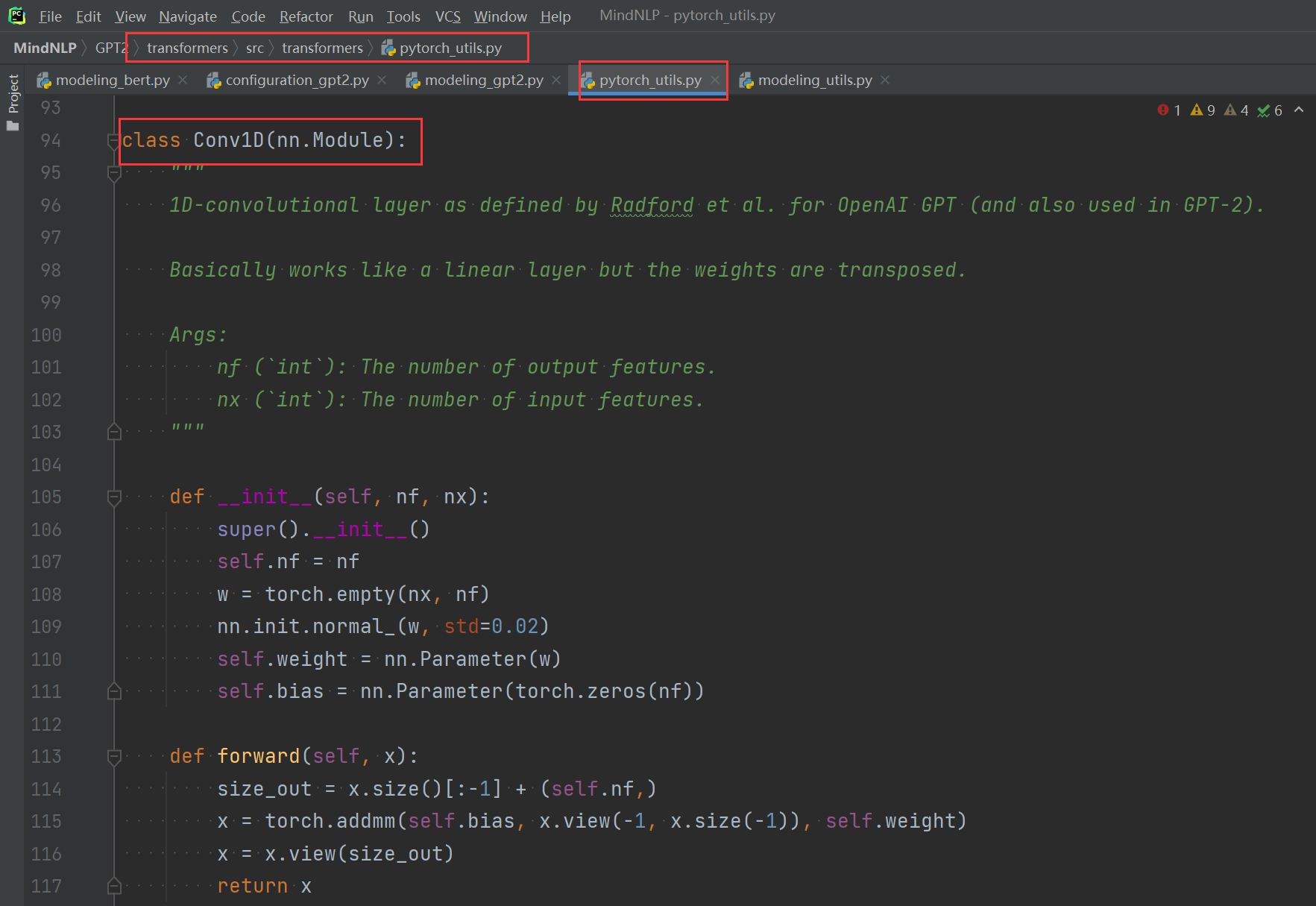Screen dimensions: 1316x906
Task: Open the Help menu
Action: pos(555,16)
